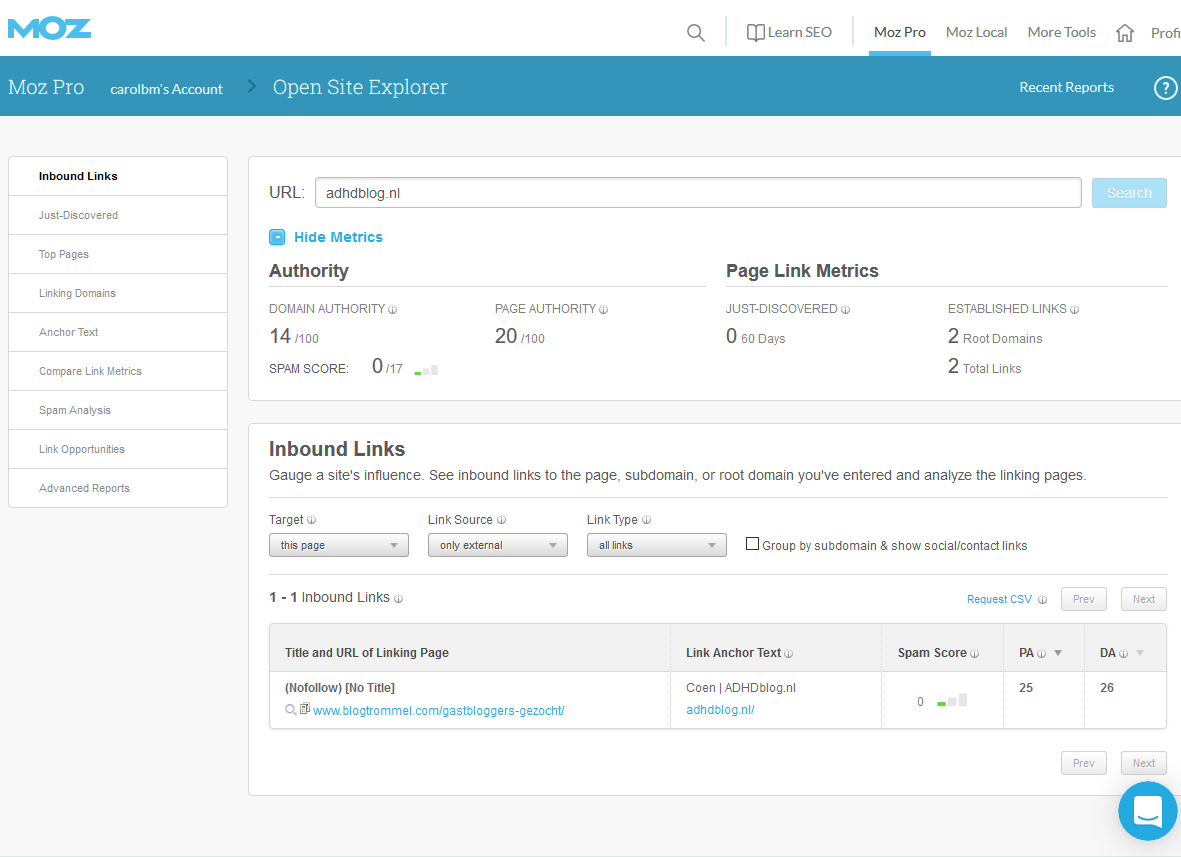Click magnifier icon beside blogtrommel link
Image resolution: width=1181 pixels, height=857 pixels.
(291, 709)
